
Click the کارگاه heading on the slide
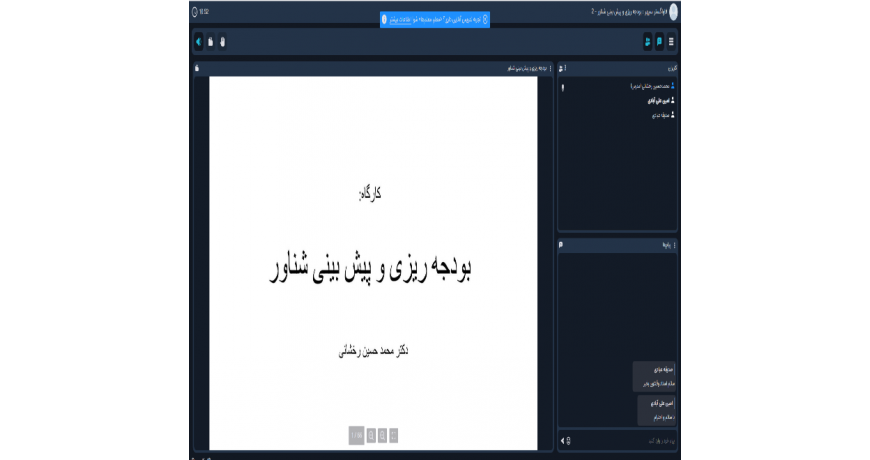point(370,194)
